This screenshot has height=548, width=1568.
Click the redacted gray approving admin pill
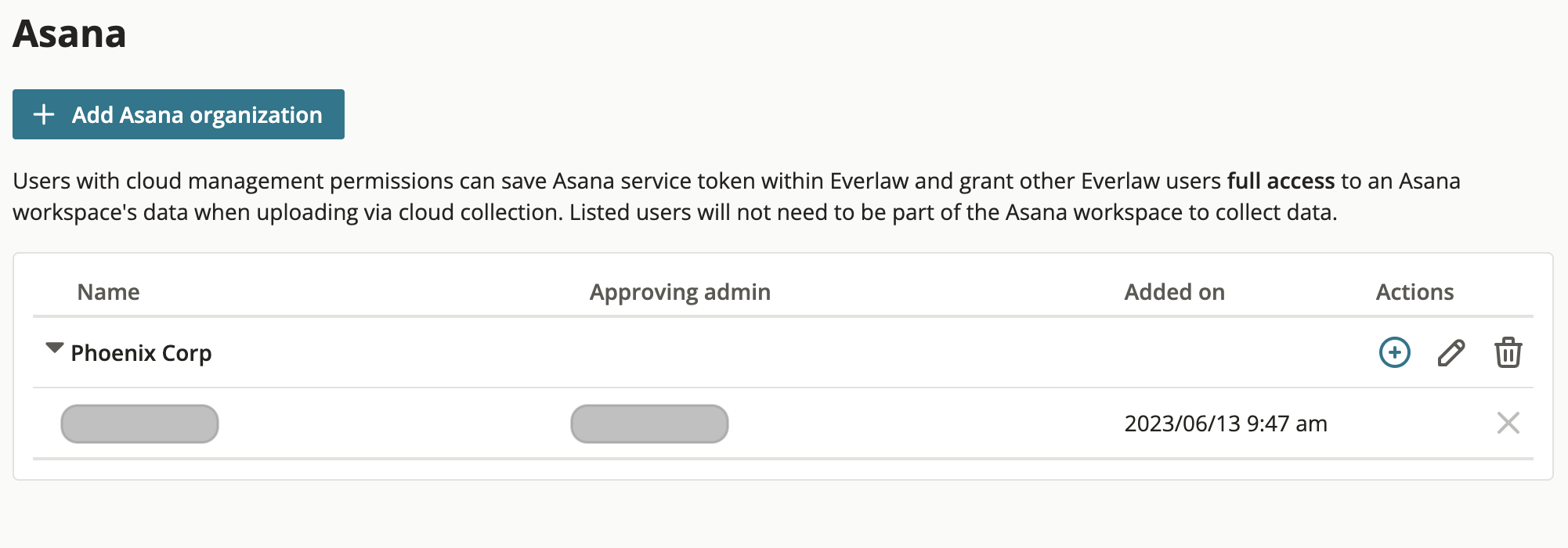coord(649,424)
